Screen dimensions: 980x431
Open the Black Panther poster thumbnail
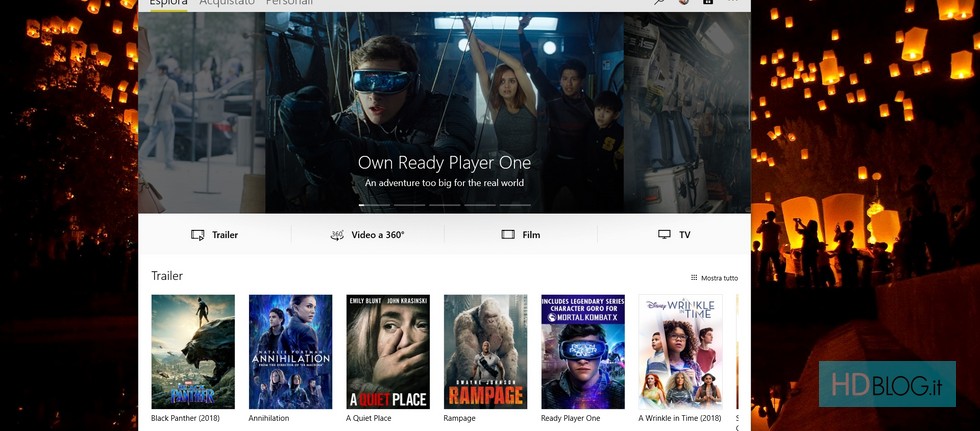193,352
